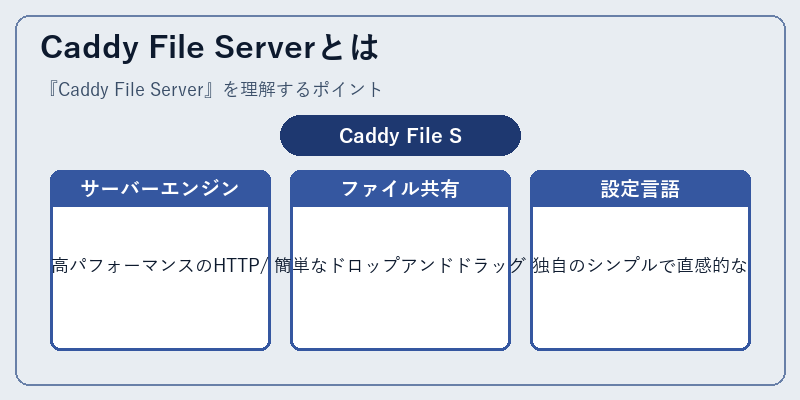Click the text '高パフォーマンスのHTTP/'
This screenshot has height=400, width=800.
click(160, 266)
